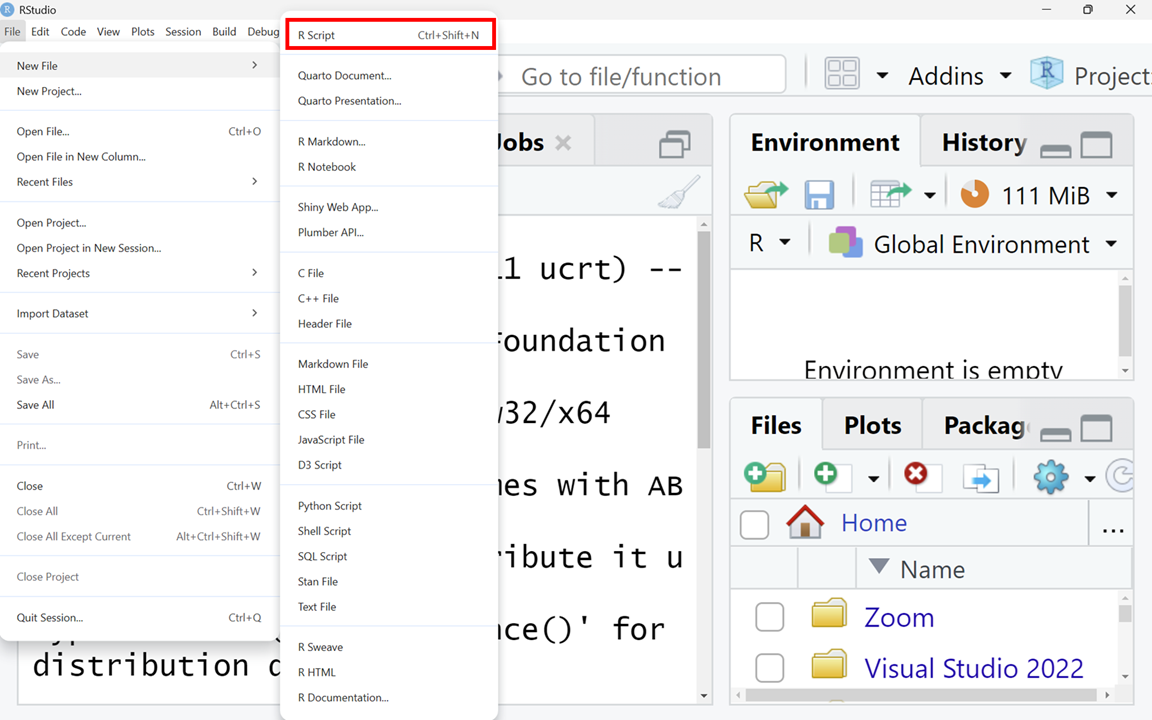This screenshot has height=720, width=1152.
Task: Click the rename file icon
Action: click(980, 478)
